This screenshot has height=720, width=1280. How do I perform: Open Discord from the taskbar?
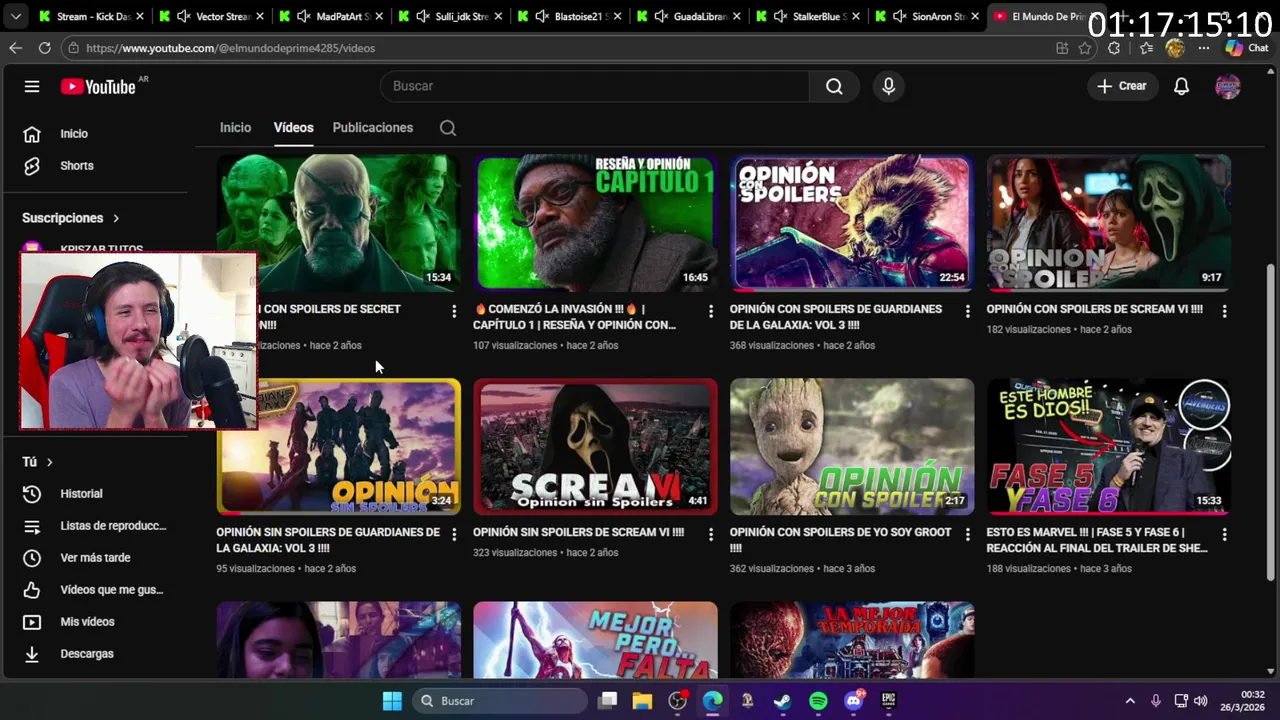(853, 701)
